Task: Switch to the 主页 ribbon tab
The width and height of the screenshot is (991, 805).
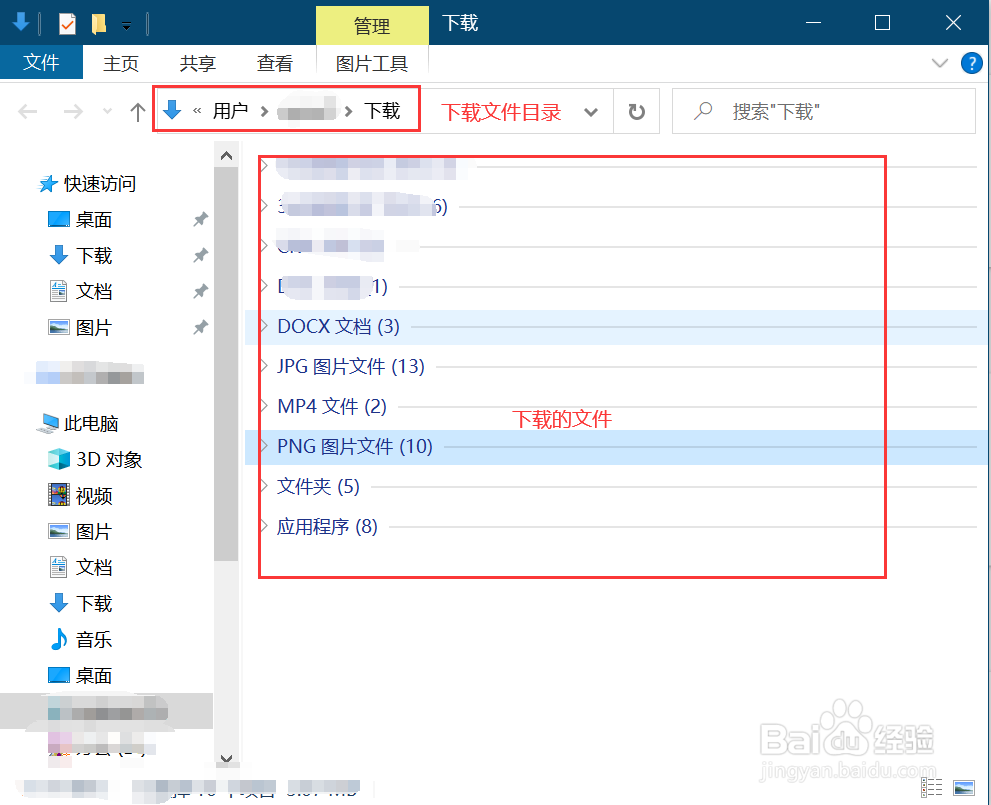Action: [121, 63]
